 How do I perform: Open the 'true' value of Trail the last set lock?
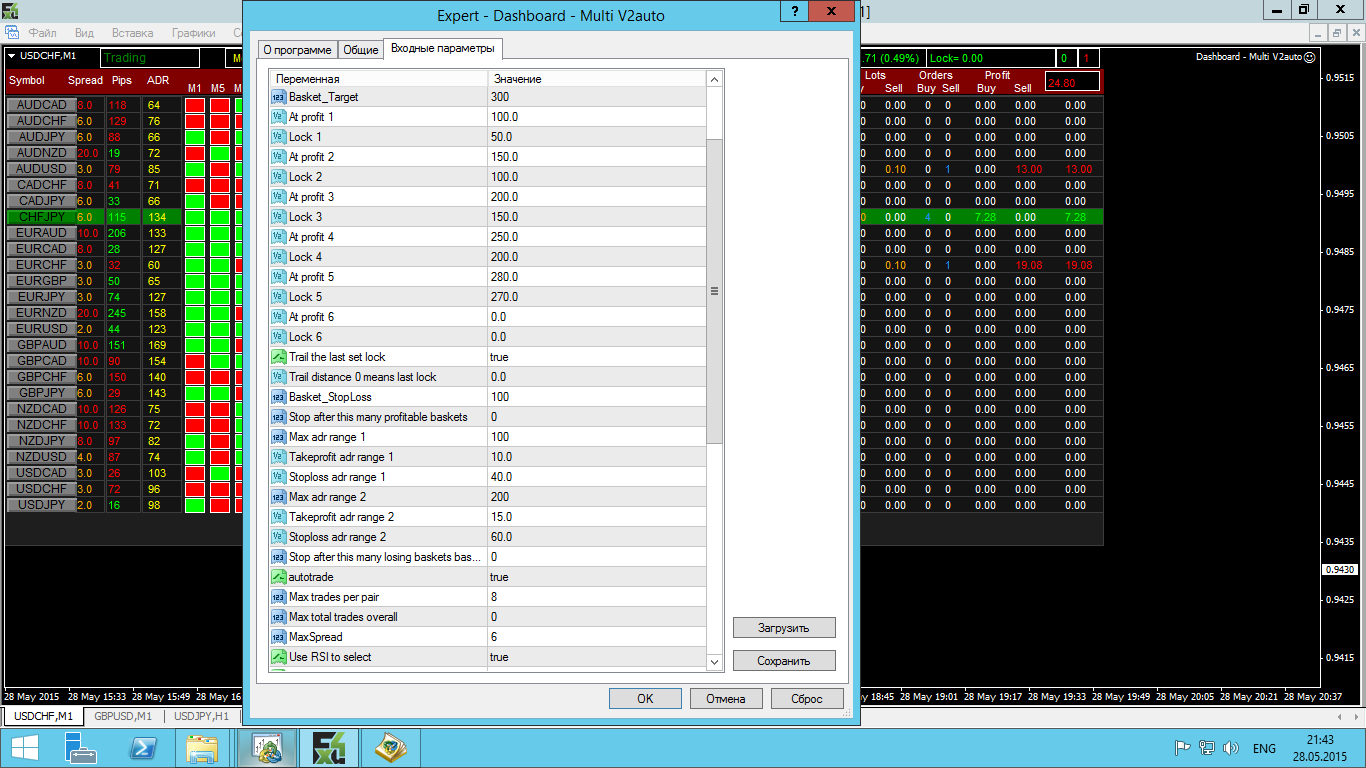point(597,357)
